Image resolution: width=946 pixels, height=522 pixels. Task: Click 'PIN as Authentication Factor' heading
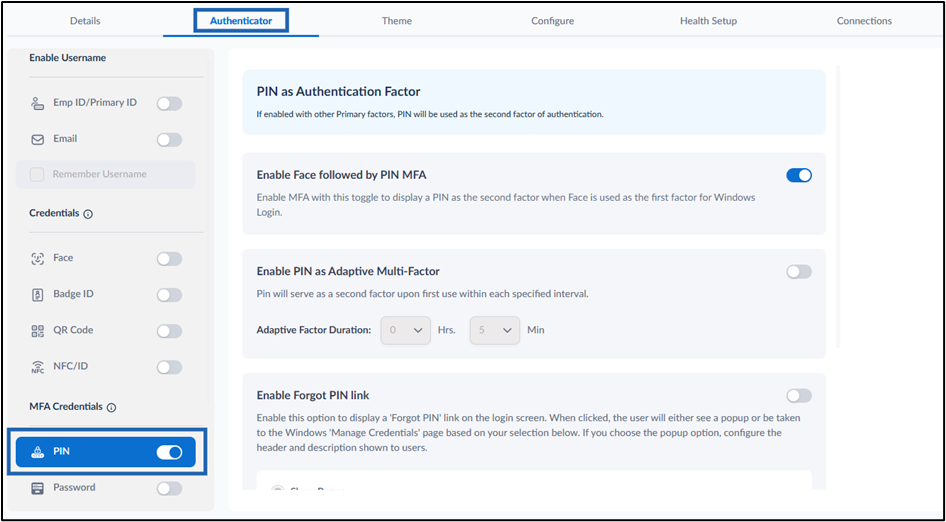point(338,92)
